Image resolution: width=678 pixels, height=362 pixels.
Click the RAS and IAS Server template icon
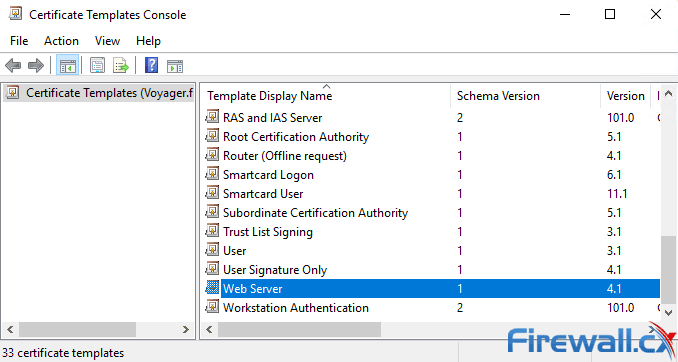pyautogui.click(x=212, y=117)
